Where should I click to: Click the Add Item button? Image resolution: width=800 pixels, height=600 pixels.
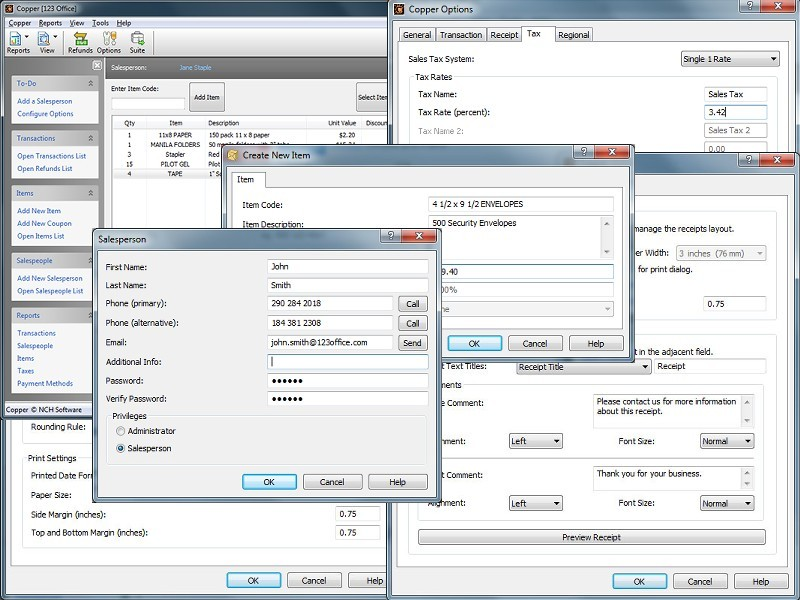pos(206,96)
